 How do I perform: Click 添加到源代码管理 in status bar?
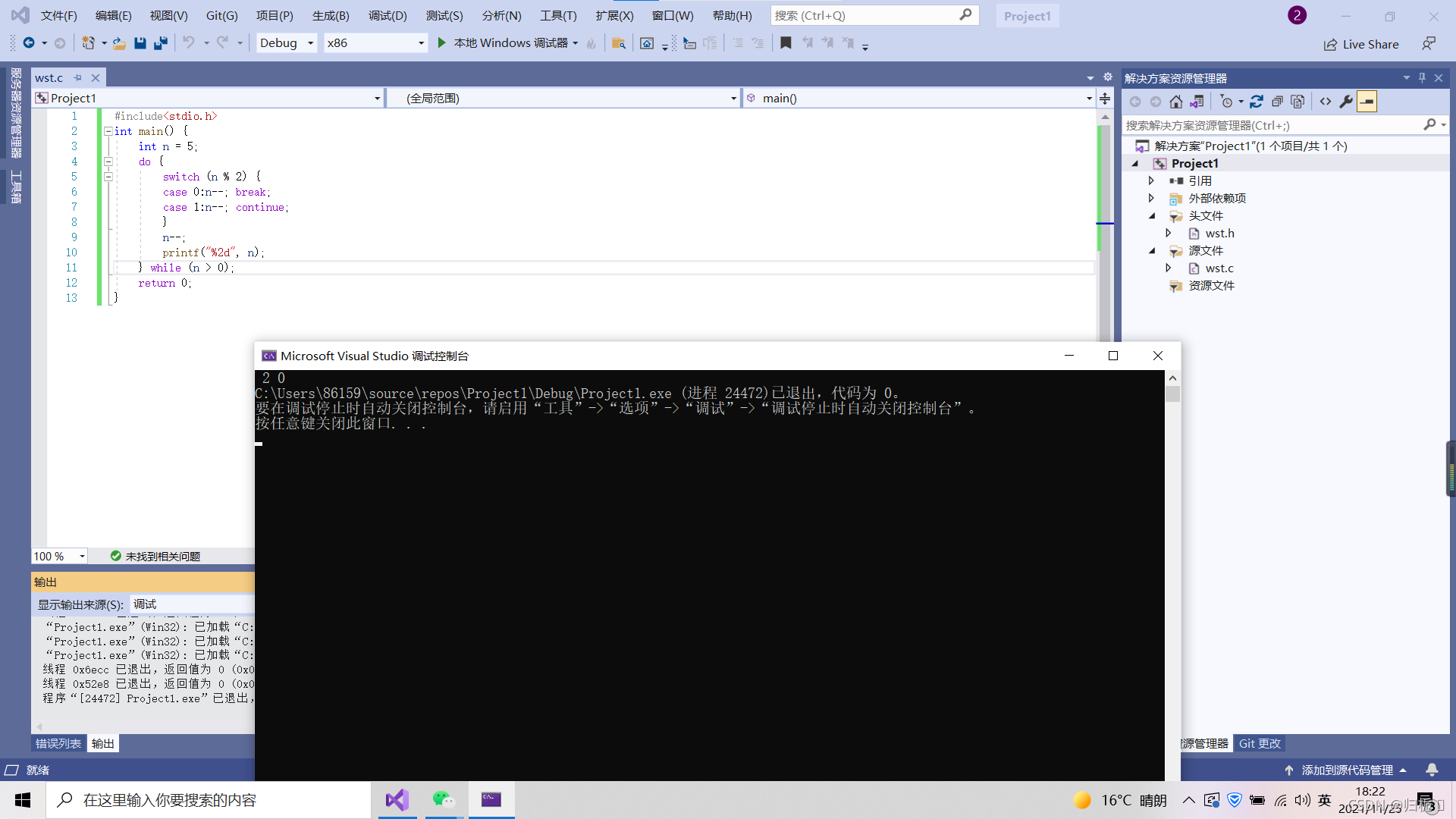click(1347, 770)
